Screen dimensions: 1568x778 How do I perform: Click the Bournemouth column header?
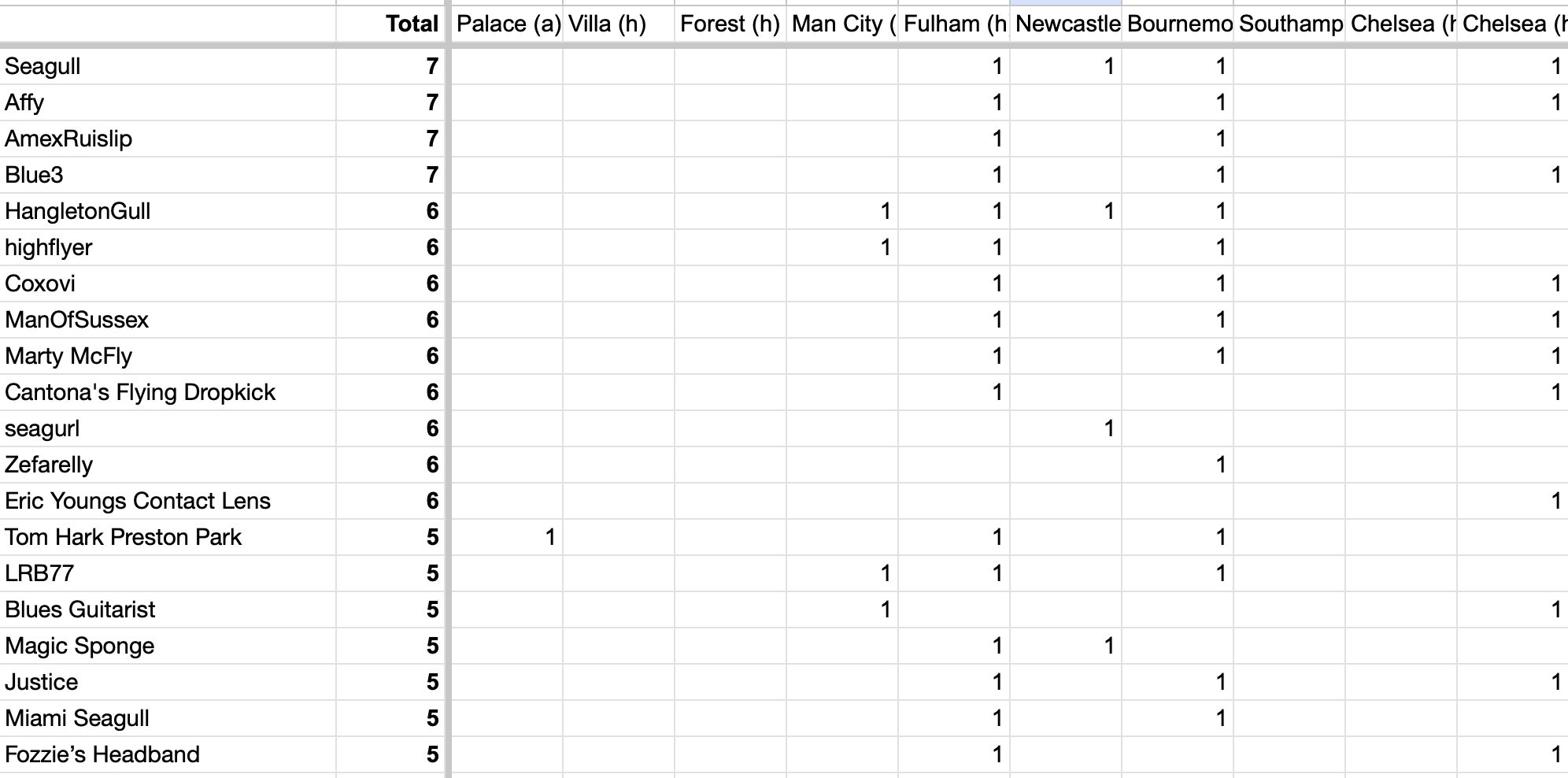pyautogui.click(x=1178, y=24)
